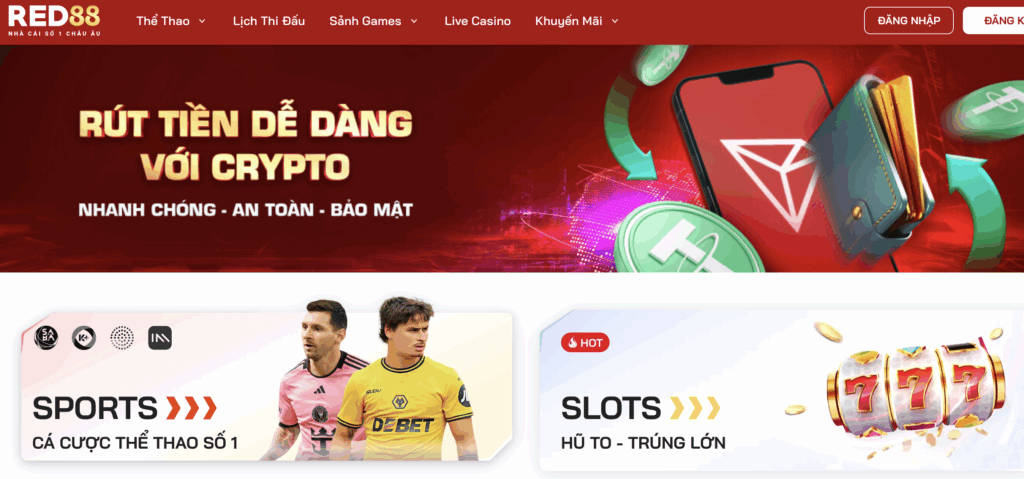Select the dotted circle provider icon
Viewport: 1024px width, 479px height.
click(121, 337)
